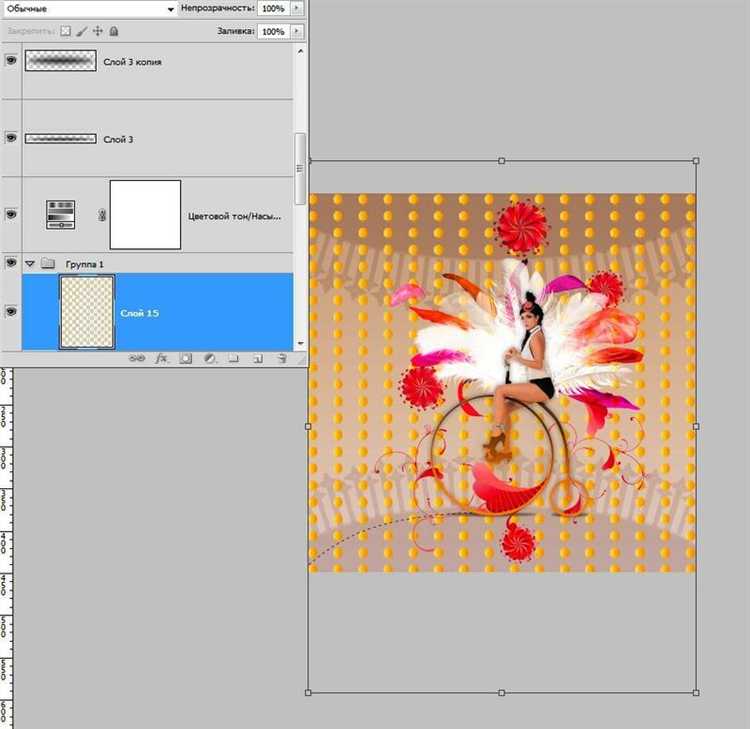The height and width of the screenshot is (729, 750).
Task: Click the link layers icon
Action: point(137,358)
